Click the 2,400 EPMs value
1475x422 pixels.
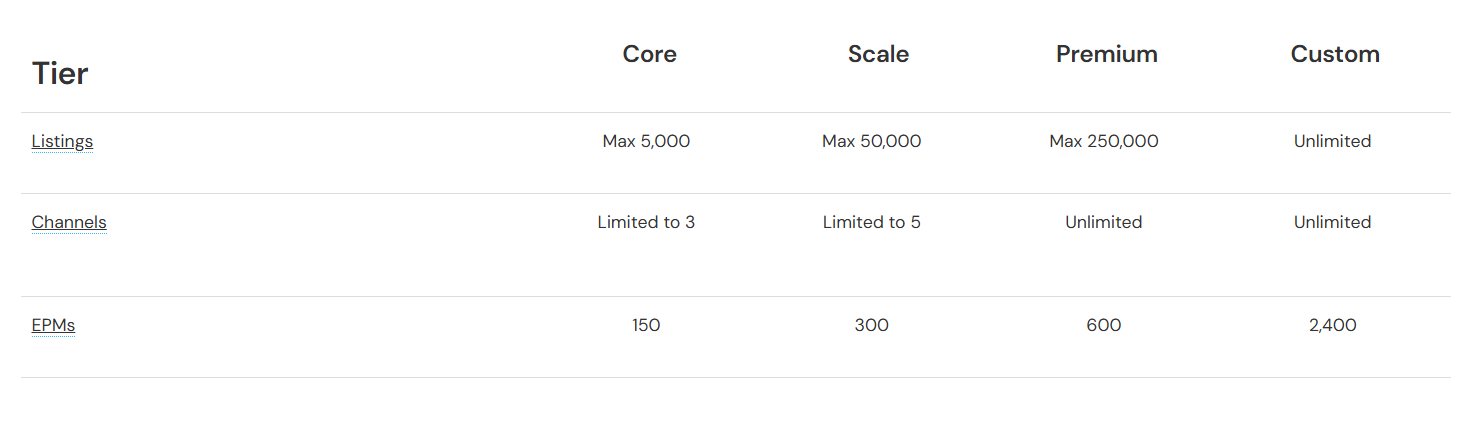tap(1332, 325)
